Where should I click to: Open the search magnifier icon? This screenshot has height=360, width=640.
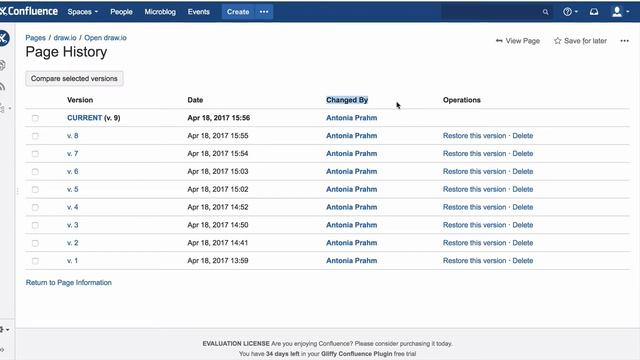tap(545, 12)
